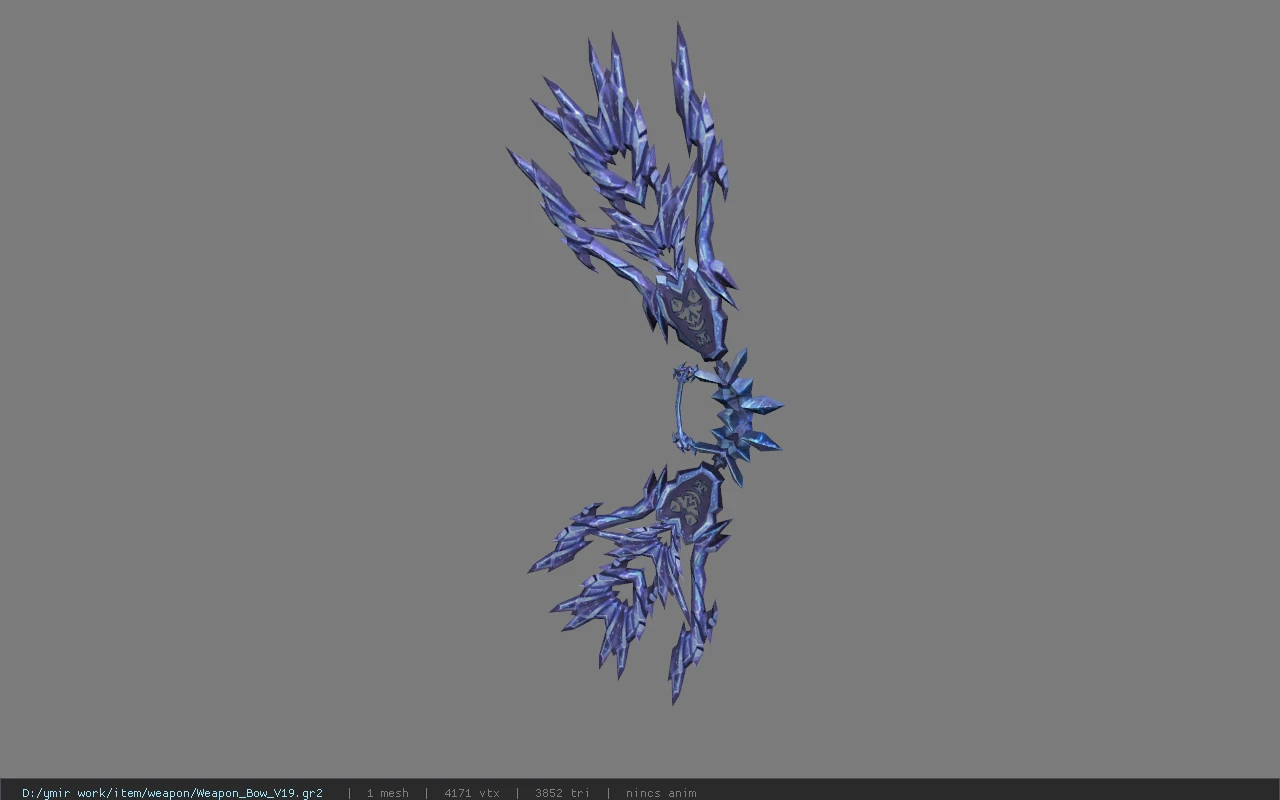Click the '1 mesh' status entry

387,793
